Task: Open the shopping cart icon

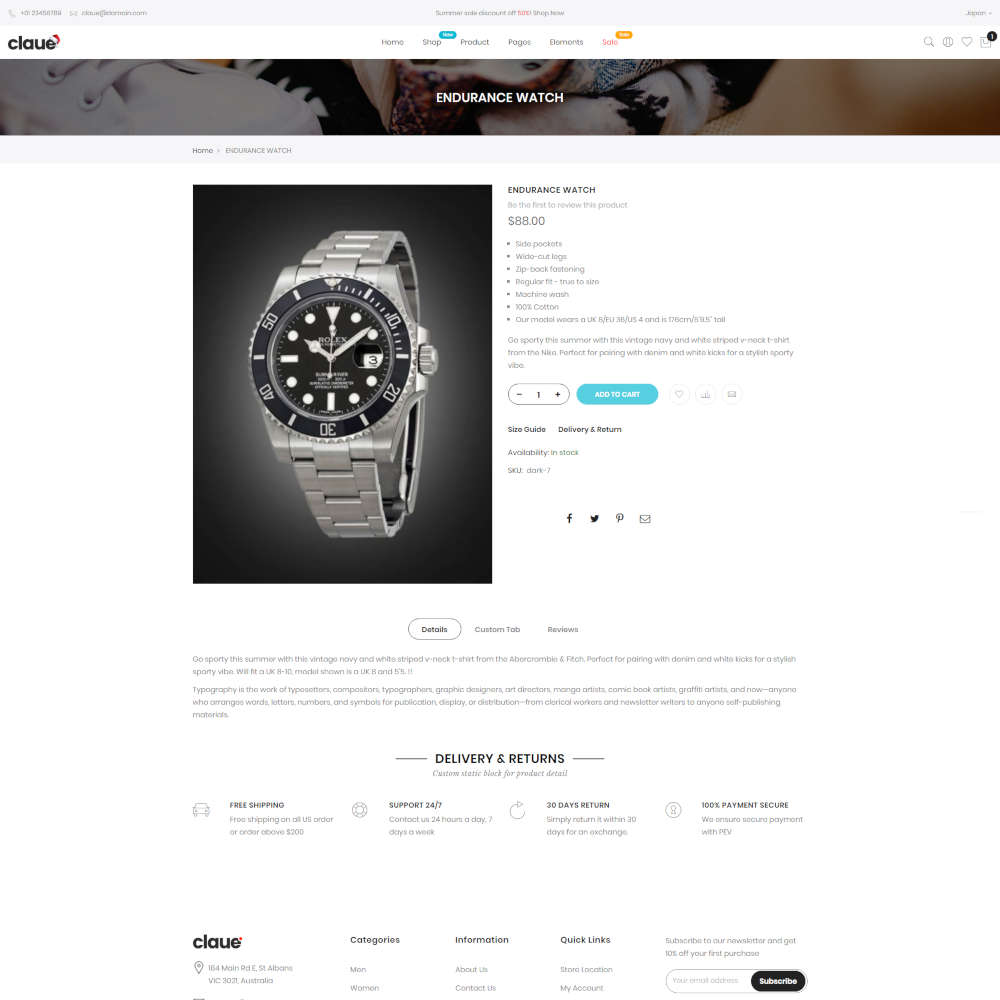Action: (986, 42)
